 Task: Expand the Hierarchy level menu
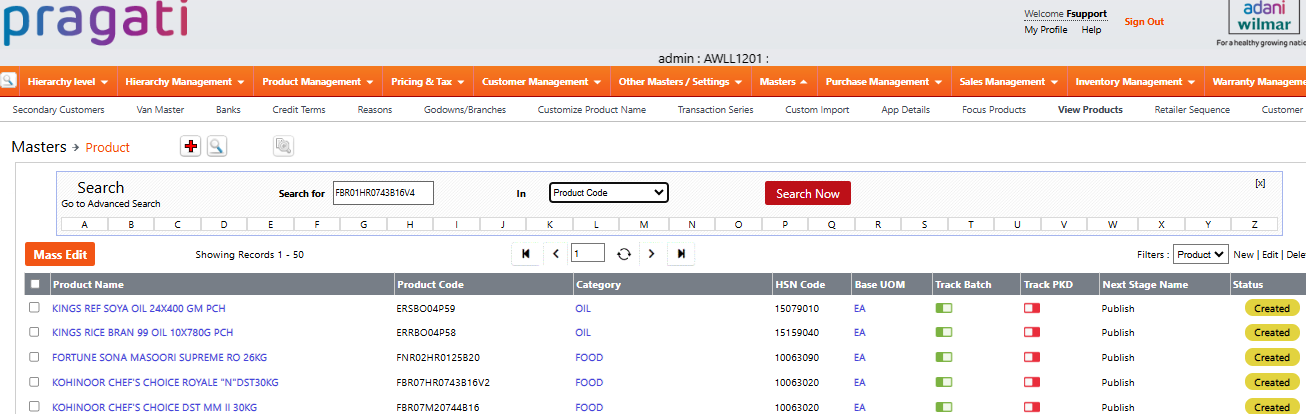[67, 81]
